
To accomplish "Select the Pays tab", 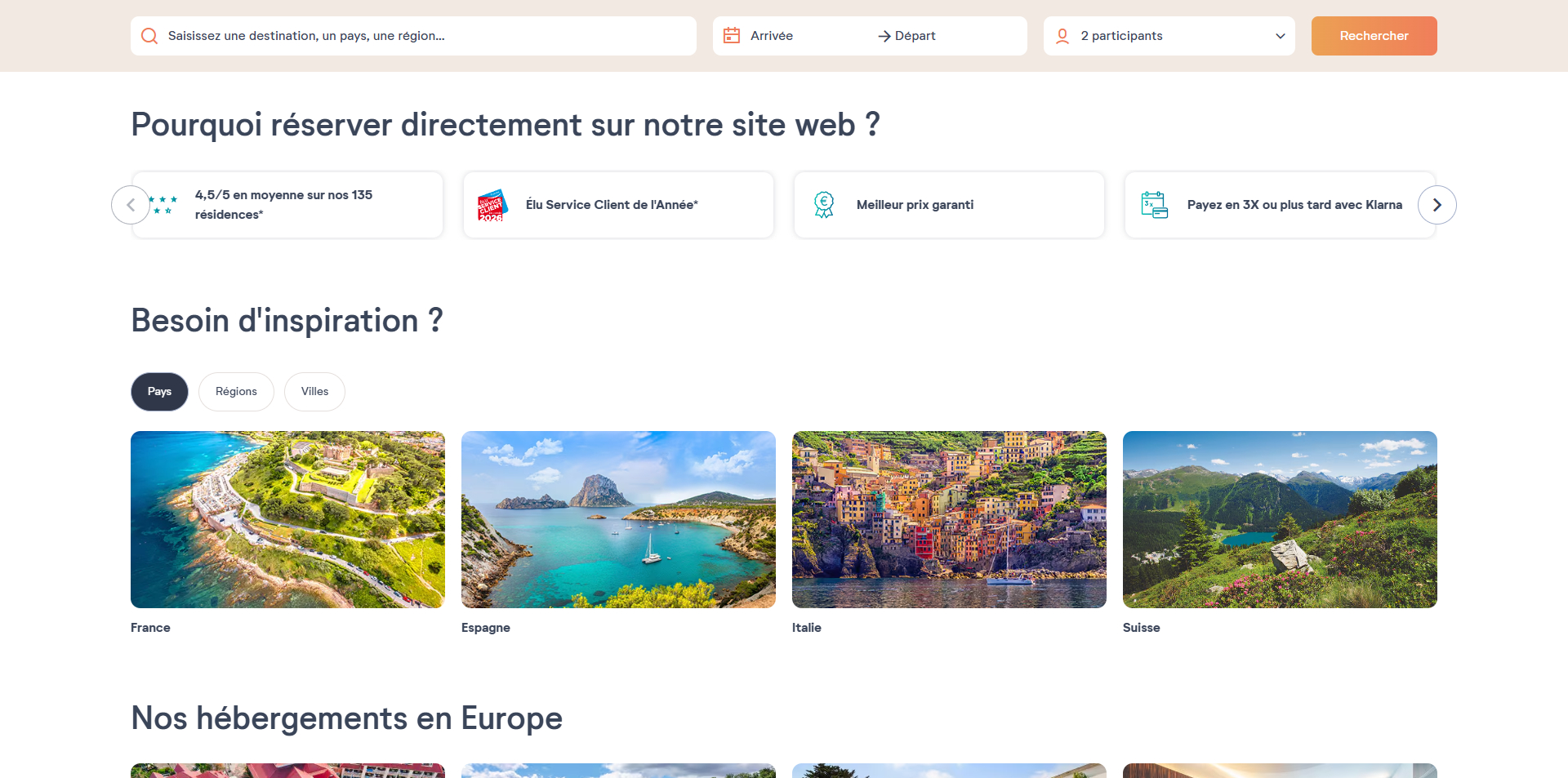I will click(159, 392).
